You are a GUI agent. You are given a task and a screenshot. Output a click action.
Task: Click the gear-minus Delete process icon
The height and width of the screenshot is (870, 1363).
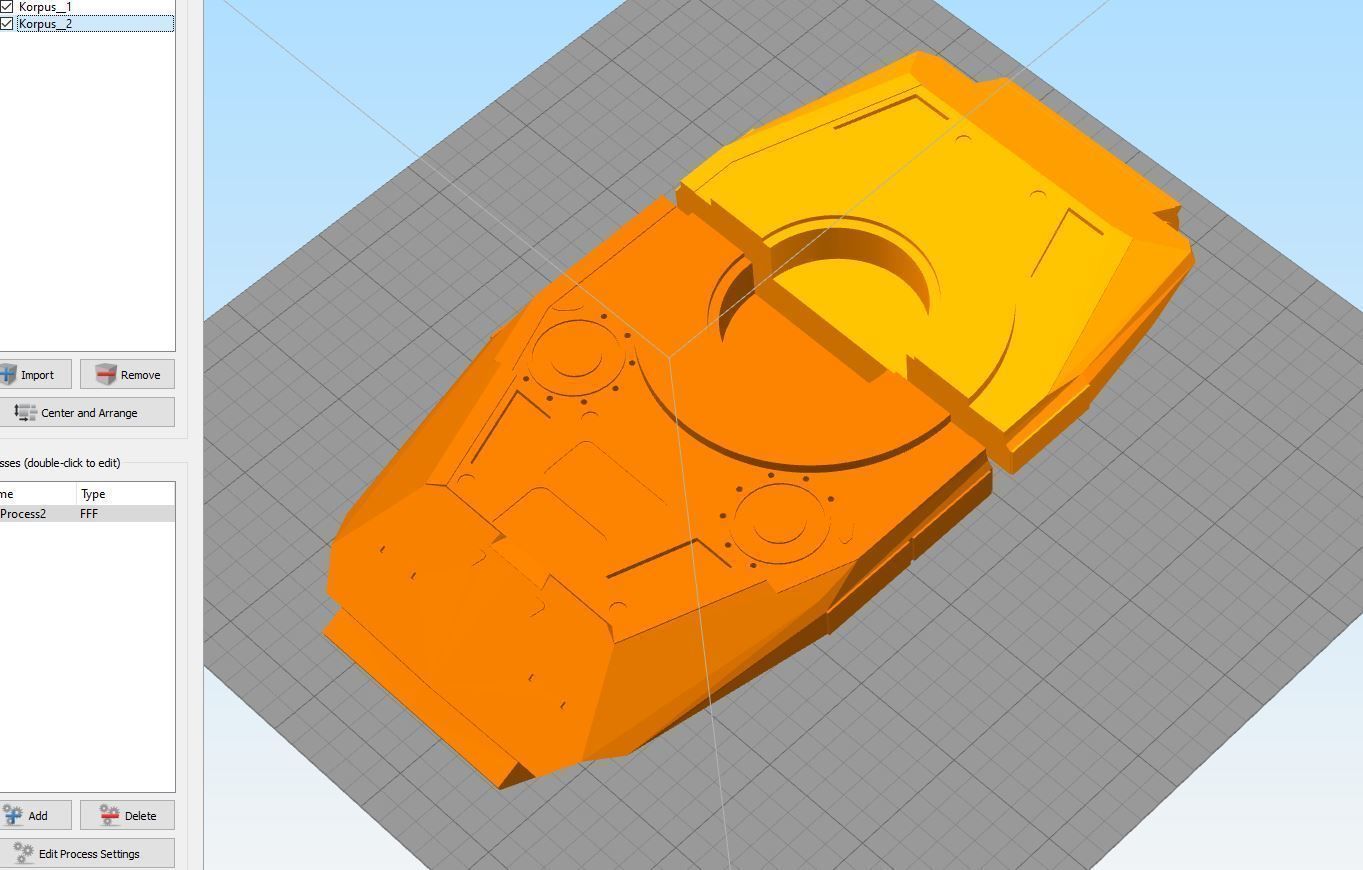(108, 815)
